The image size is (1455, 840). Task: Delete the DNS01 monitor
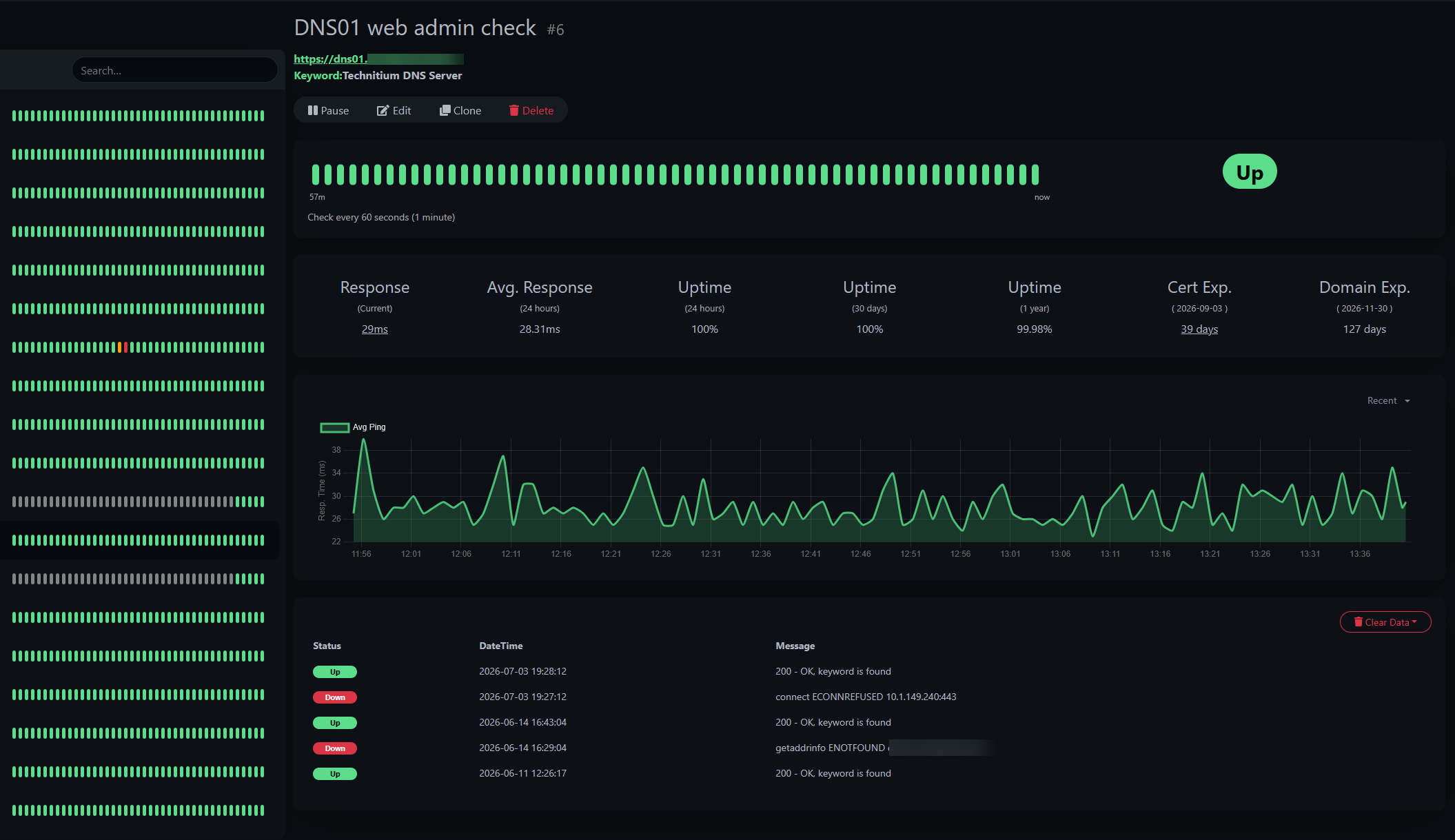tap(531, 110)
